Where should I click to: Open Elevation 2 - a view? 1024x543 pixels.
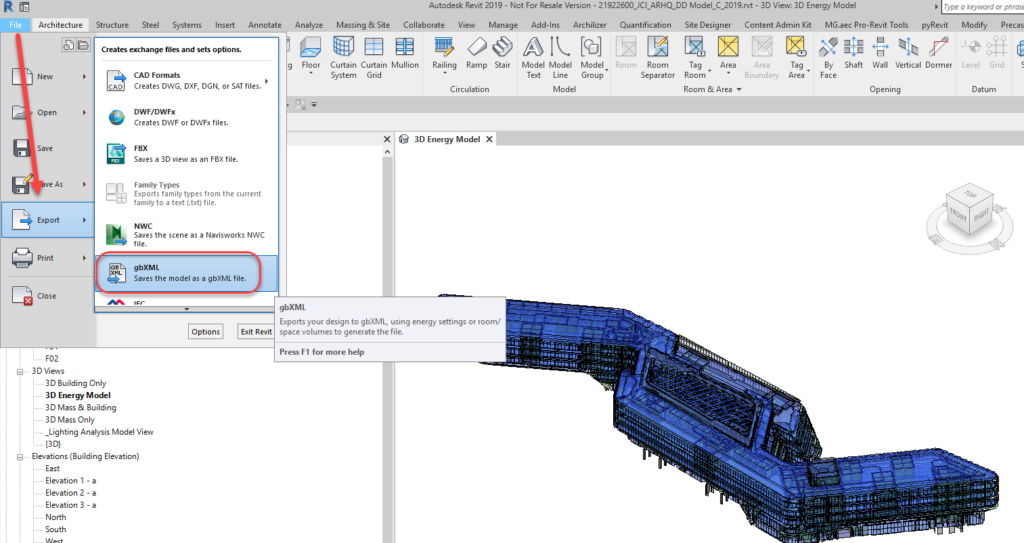[x=71, y=493]
